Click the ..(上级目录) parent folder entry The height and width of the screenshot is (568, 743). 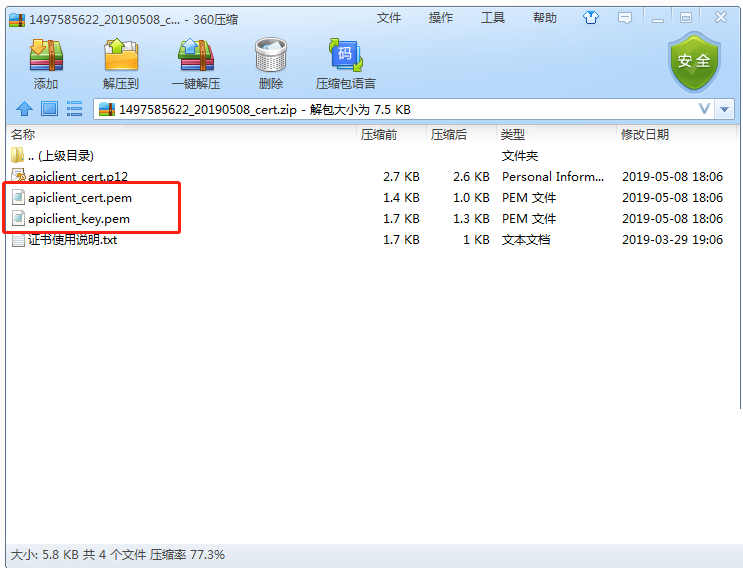tap(60, 156)
